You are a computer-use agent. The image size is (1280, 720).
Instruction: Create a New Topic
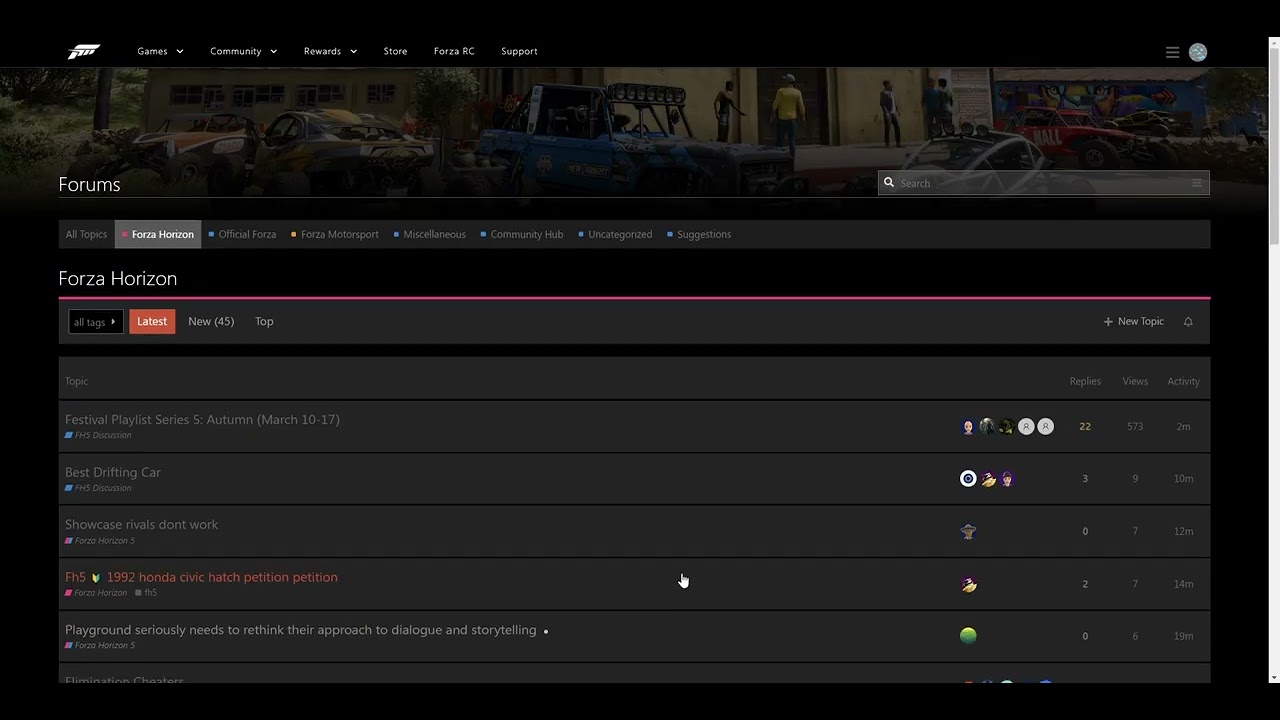[x=1134, y=322]
